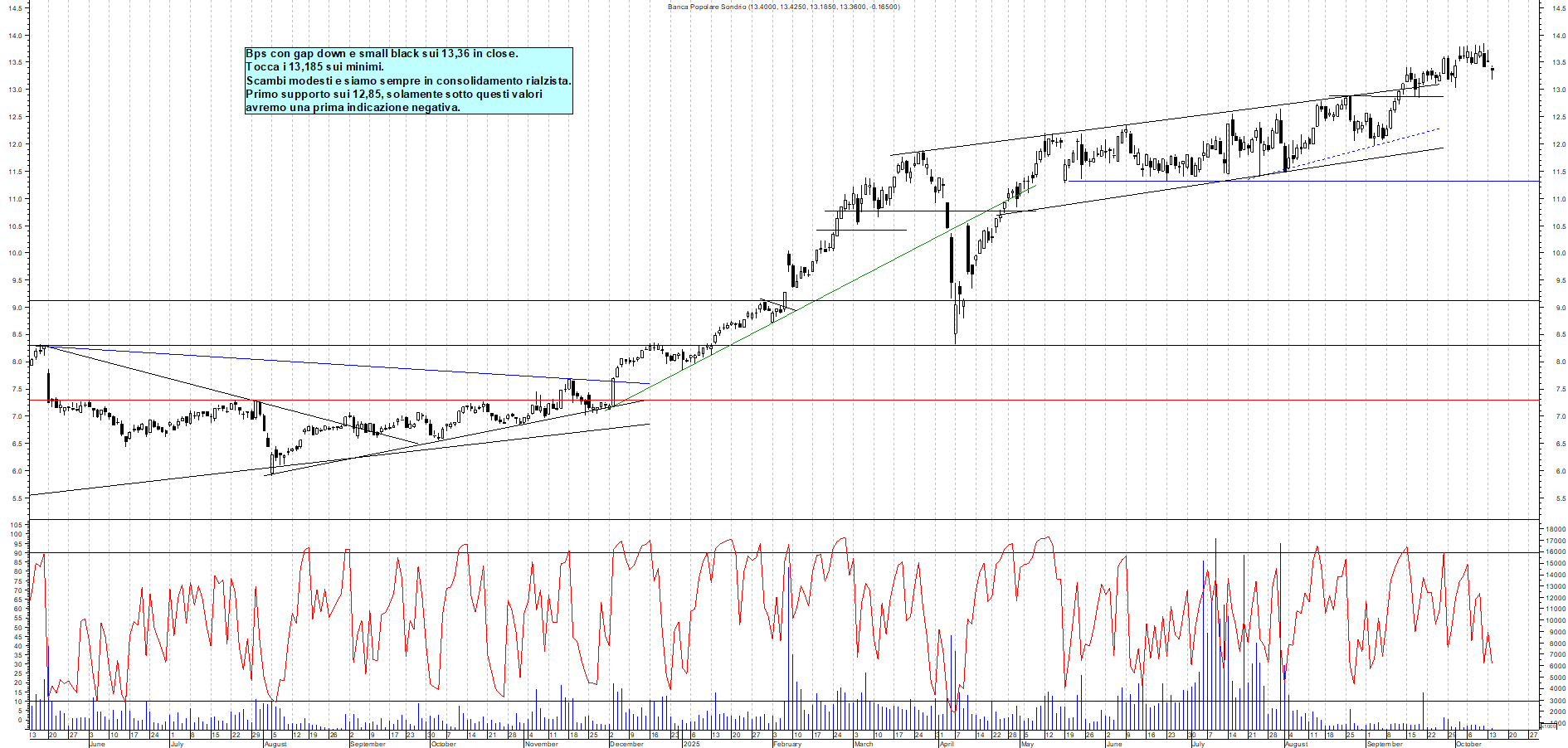Click the April month label on axis
Image resolution: width=1568 pixels, height=748 pixels.
point(946,744)
